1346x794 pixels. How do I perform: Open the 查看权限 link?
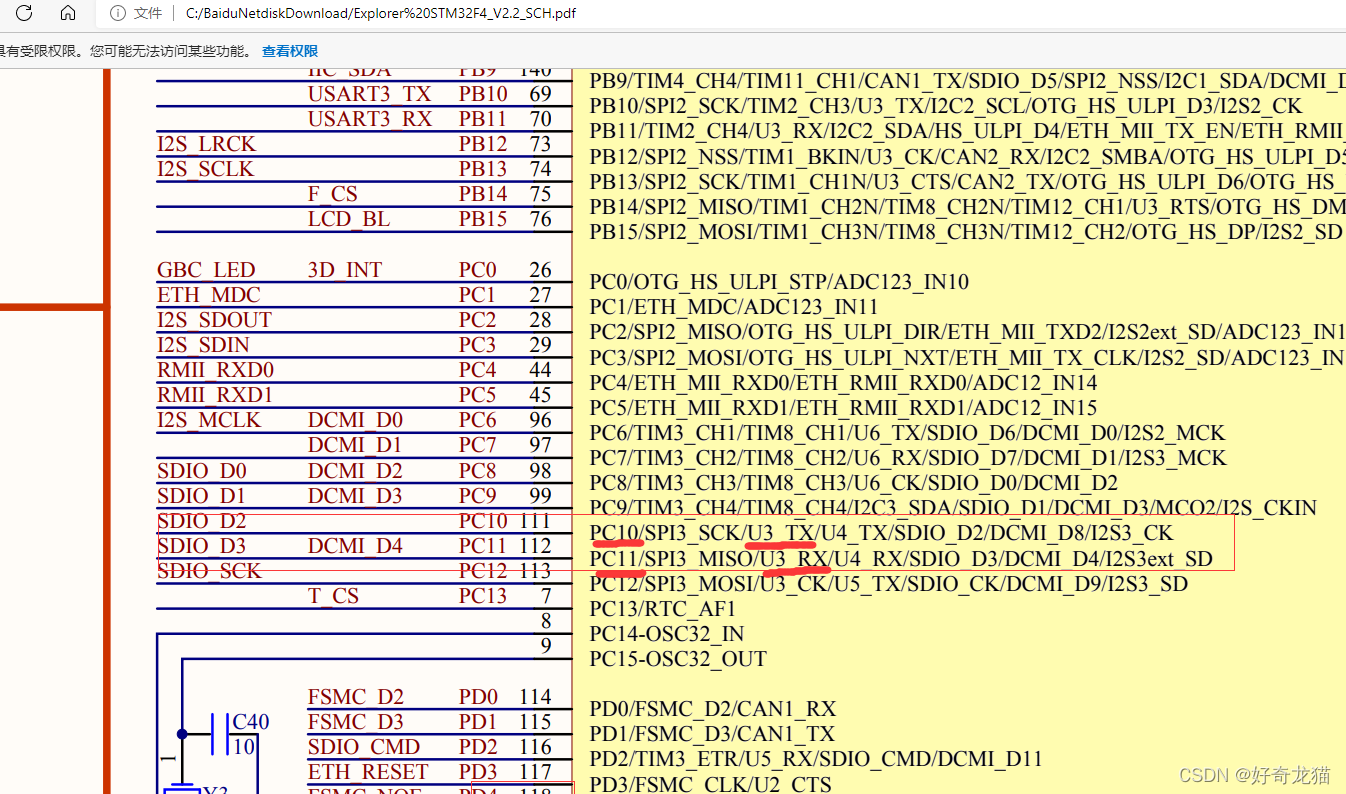click(290, 51)
